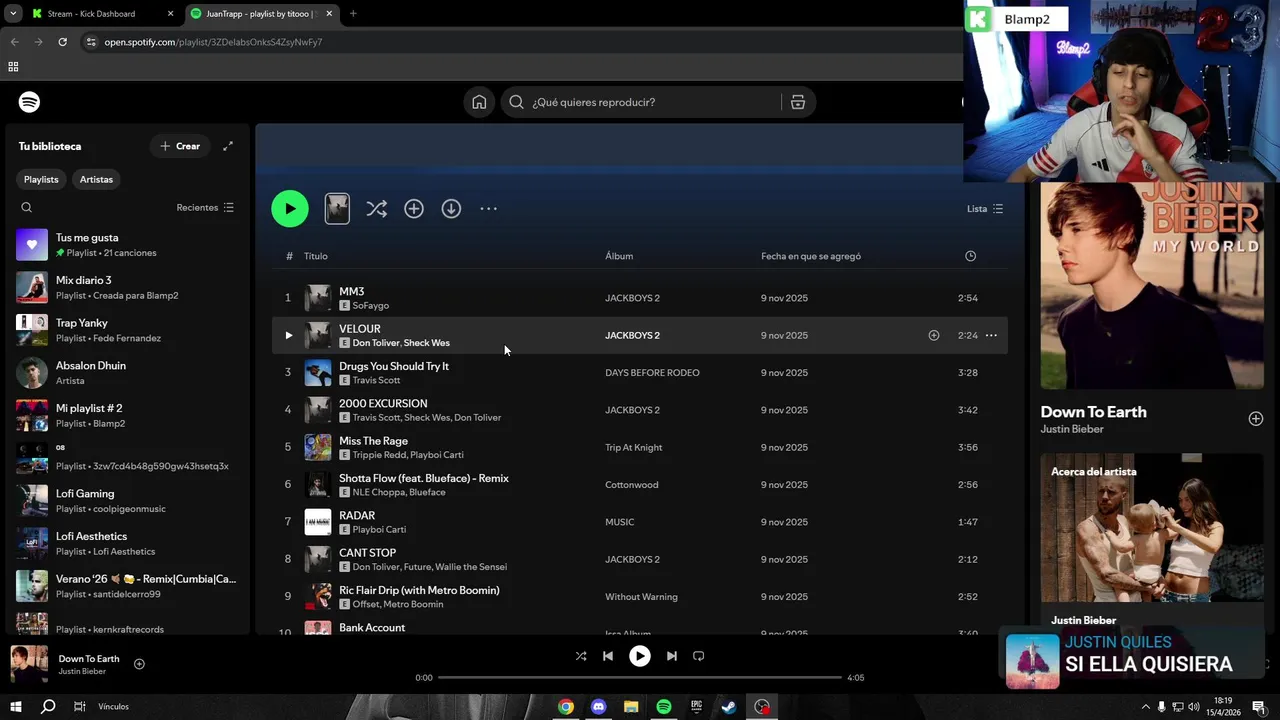Open the Browse icon in search bar

pos(798,102)
